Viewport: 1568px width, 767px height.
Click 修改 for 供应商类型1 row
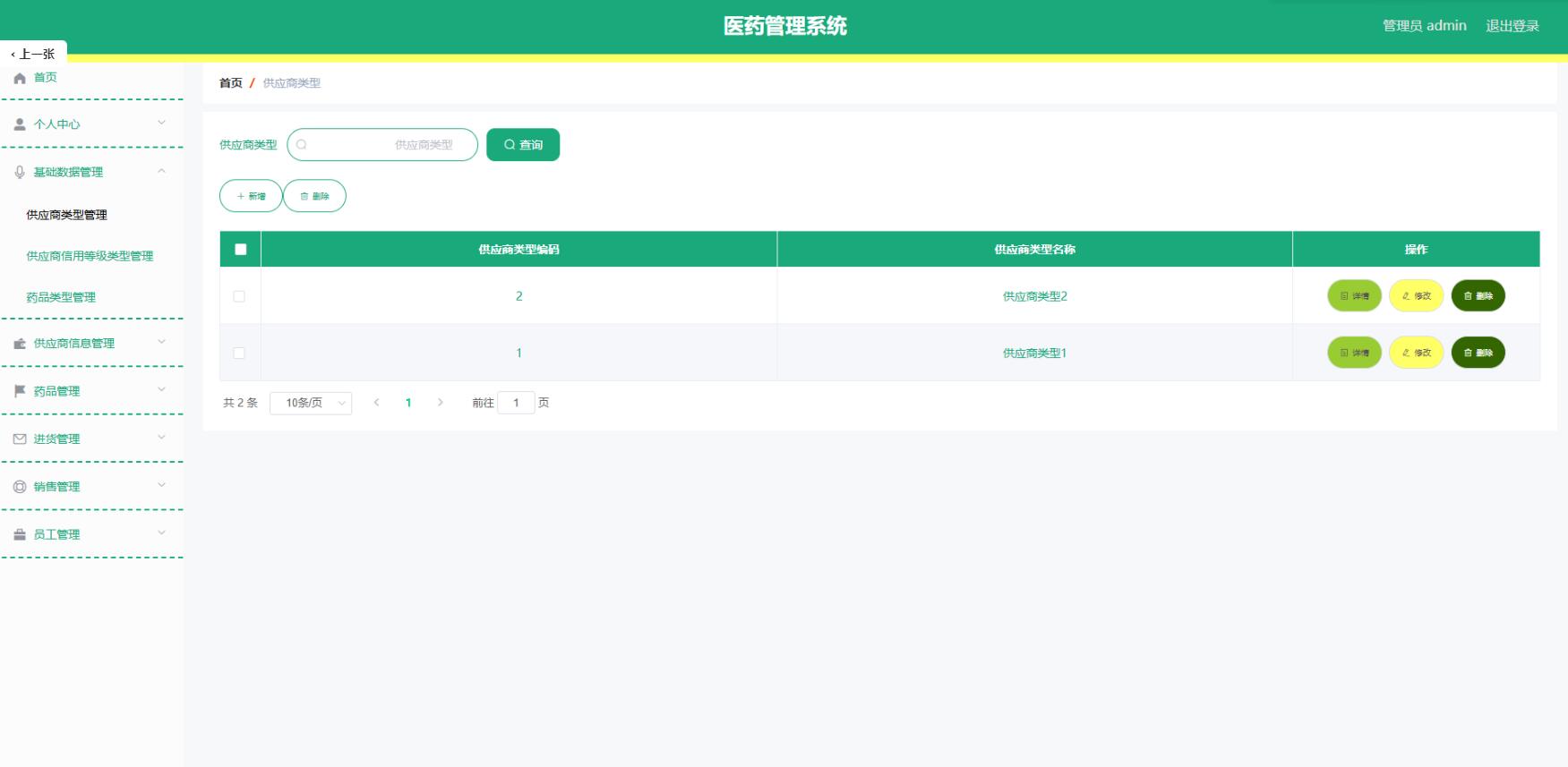1416,353
